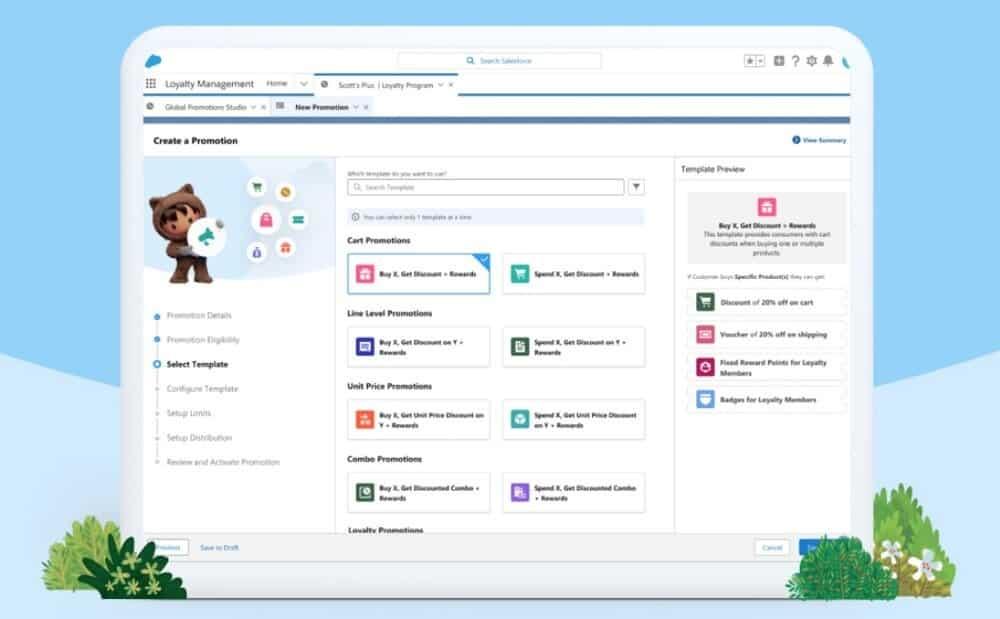Click points icon beside Fixed Reward Points

pyautogui.click(x=705, y=367)
